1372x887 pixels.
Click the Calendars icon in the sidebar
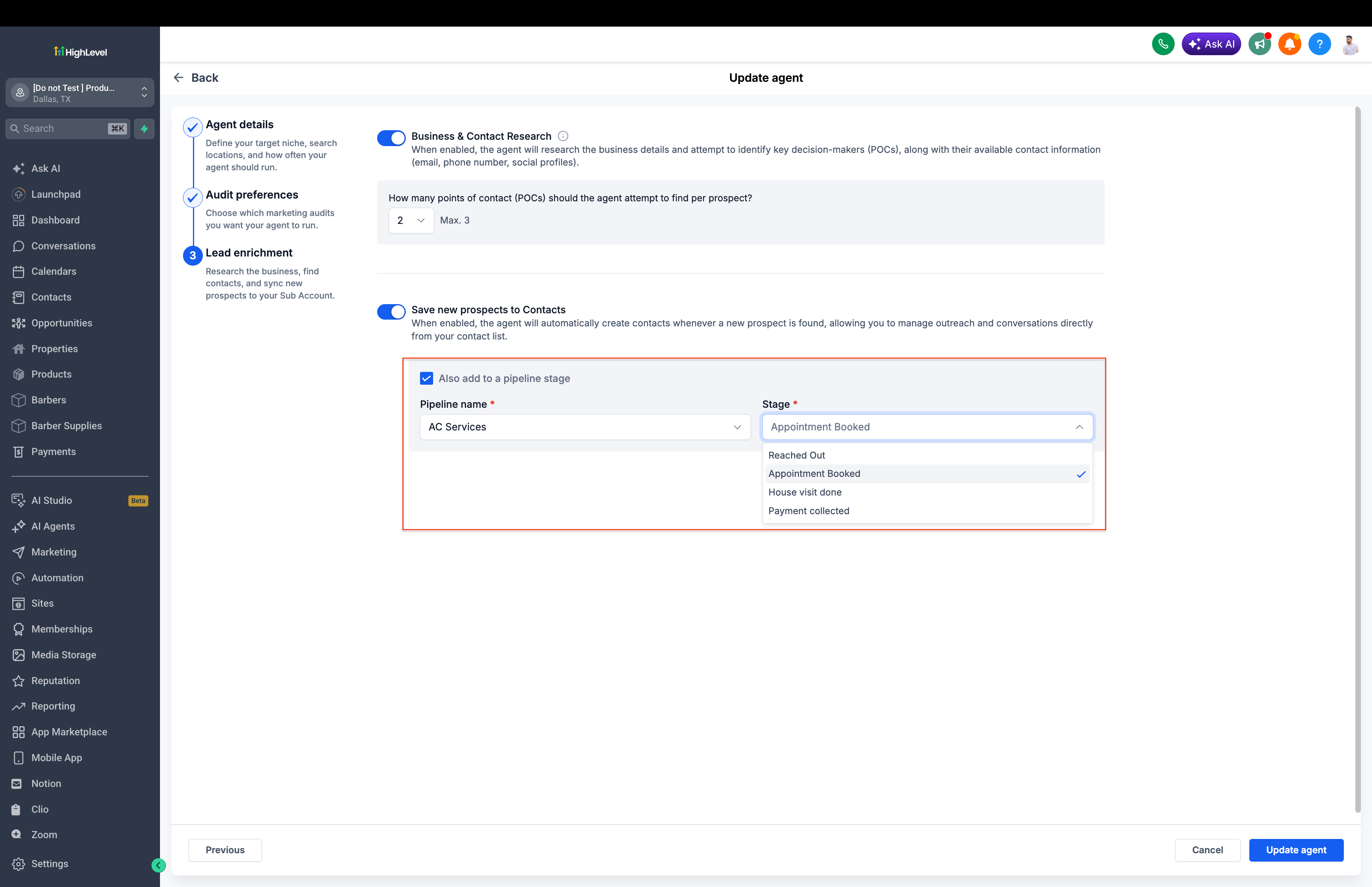click(x=18, y=271)
